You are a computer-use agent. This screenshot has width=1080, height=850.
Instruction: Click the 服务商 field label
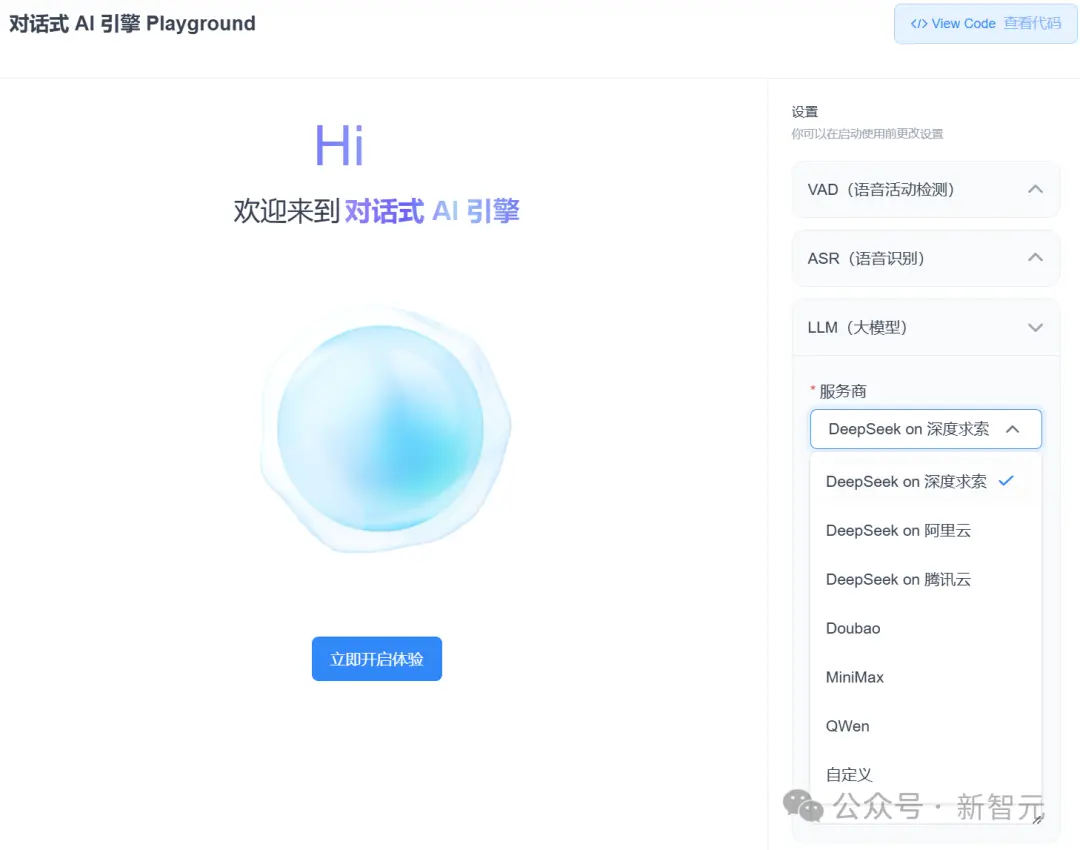(842, 391)
